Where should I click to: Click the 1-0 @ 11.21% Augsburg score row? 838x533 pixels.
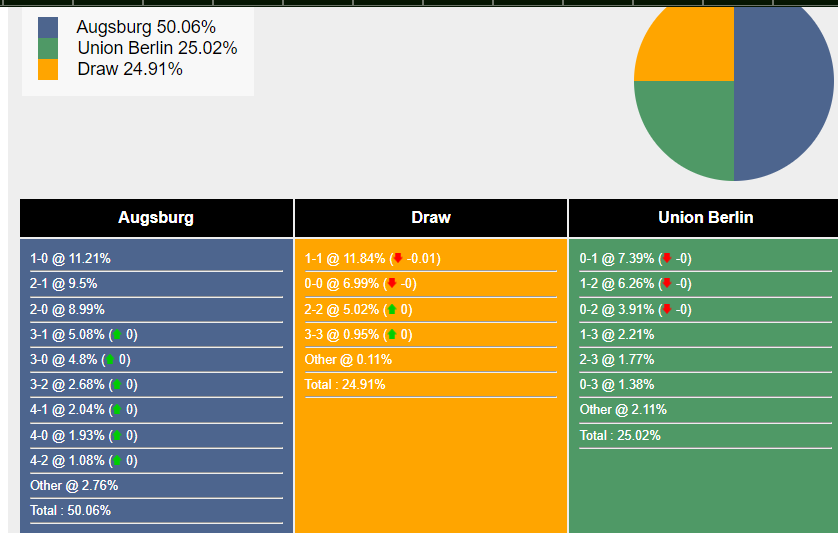(x=70, y=259)
